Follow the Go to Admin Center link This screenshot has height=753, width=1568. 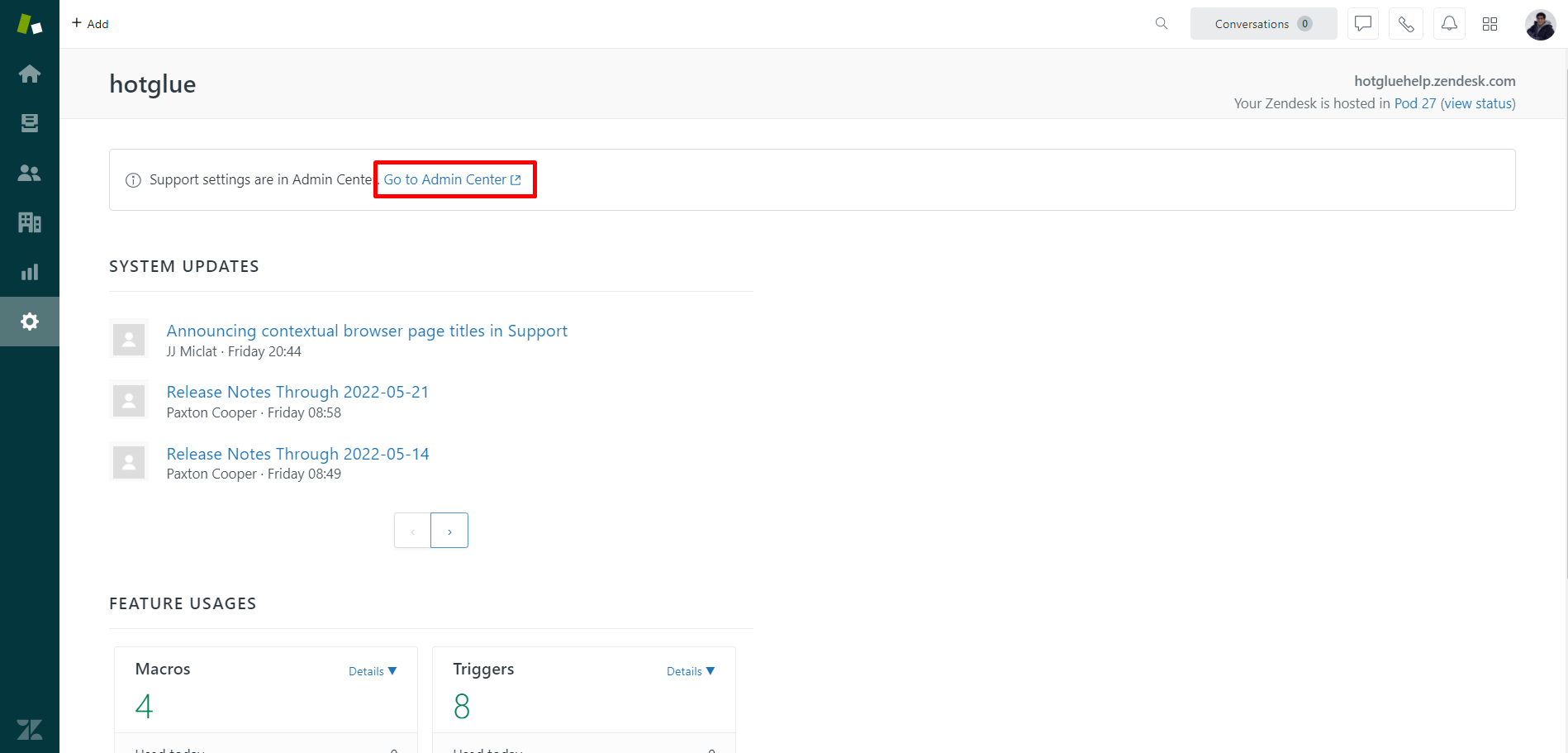453,179
